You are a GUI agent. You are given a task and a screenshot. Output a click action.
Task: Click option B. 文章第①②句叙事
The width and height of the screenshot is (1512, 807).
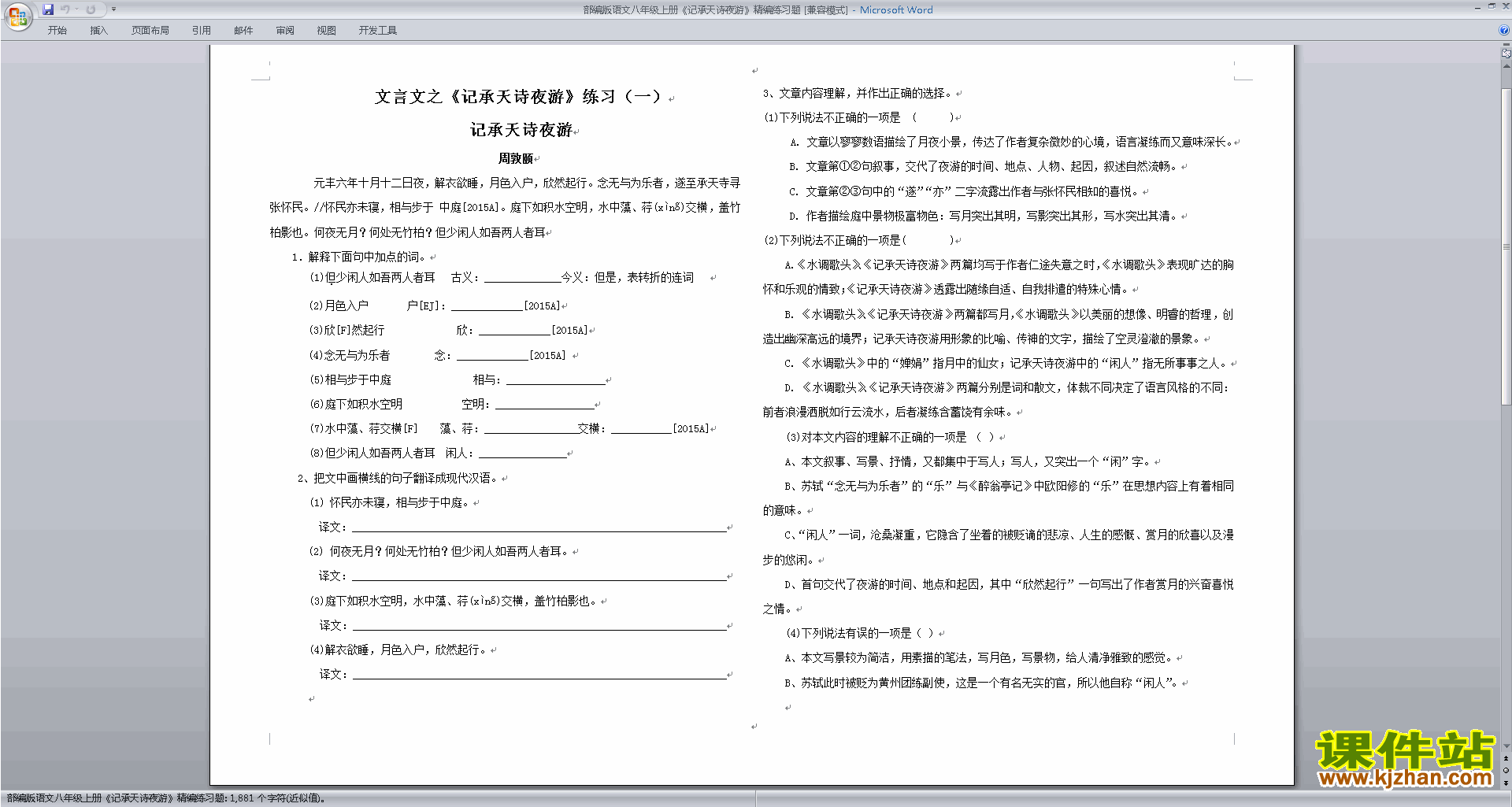tap(984, 166)
